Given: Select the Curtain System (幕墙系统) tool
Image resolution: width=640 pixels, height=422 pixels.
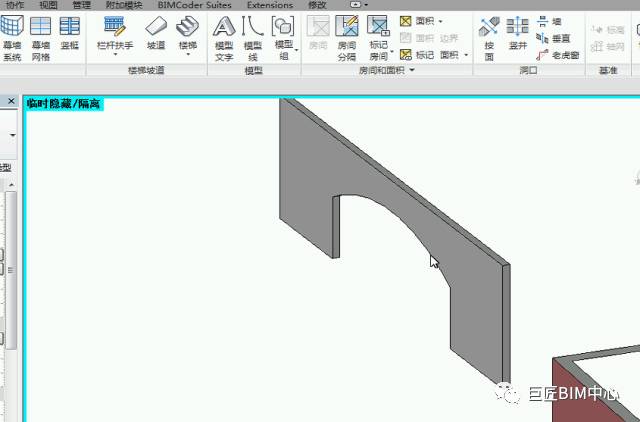Looking at the screenshot, I should [11, 38].
